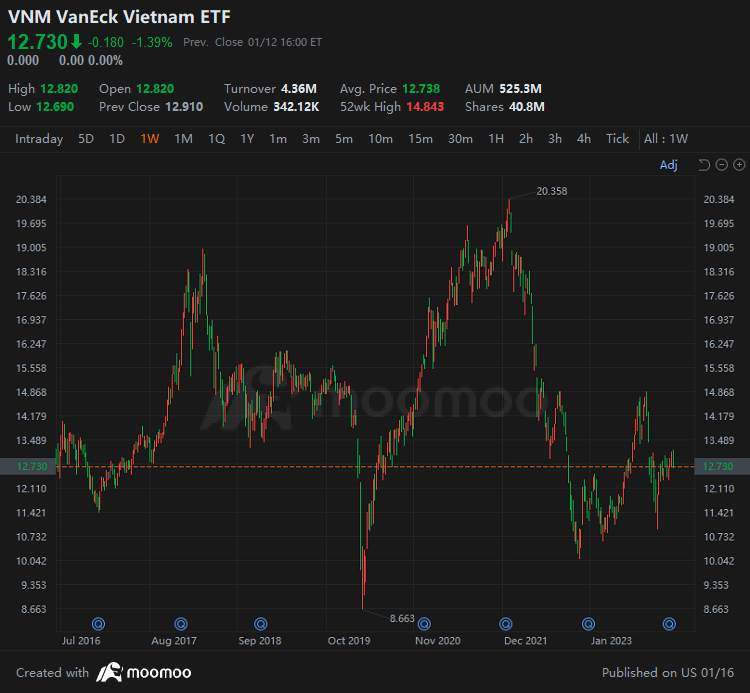Open quarterly marker near Jan 2023

click(588, 624)
